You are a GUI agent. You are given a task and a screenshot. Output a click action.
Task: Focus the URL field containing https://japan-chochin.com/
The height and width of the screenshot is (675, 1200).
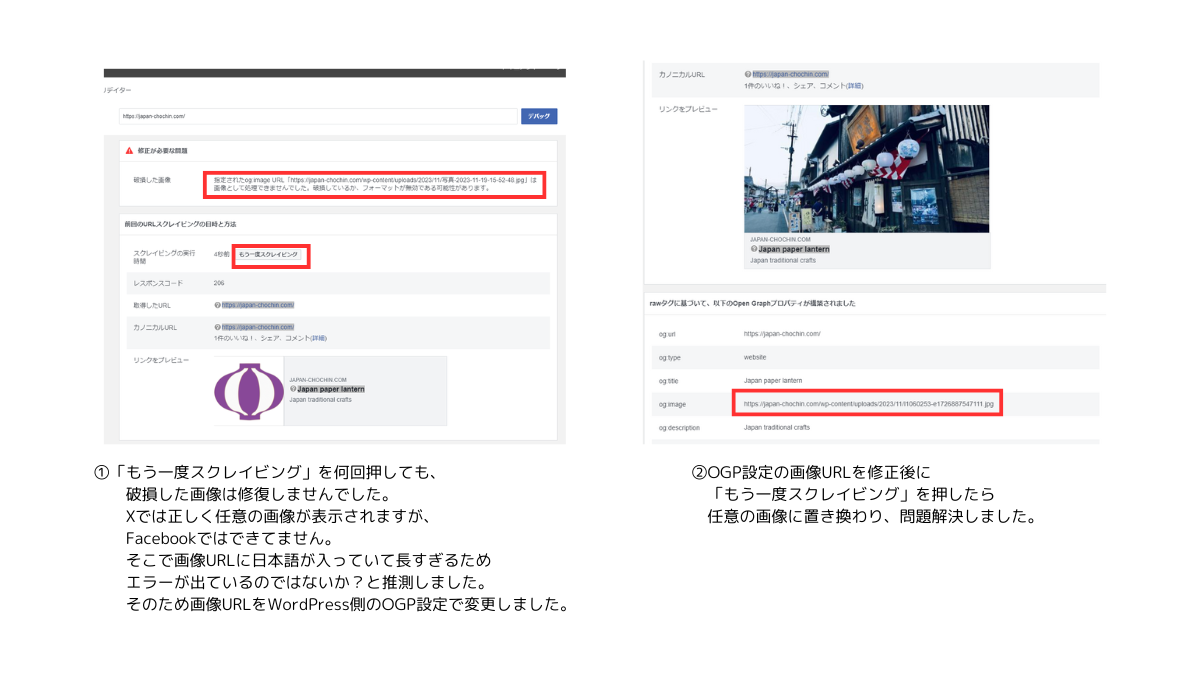318,116
